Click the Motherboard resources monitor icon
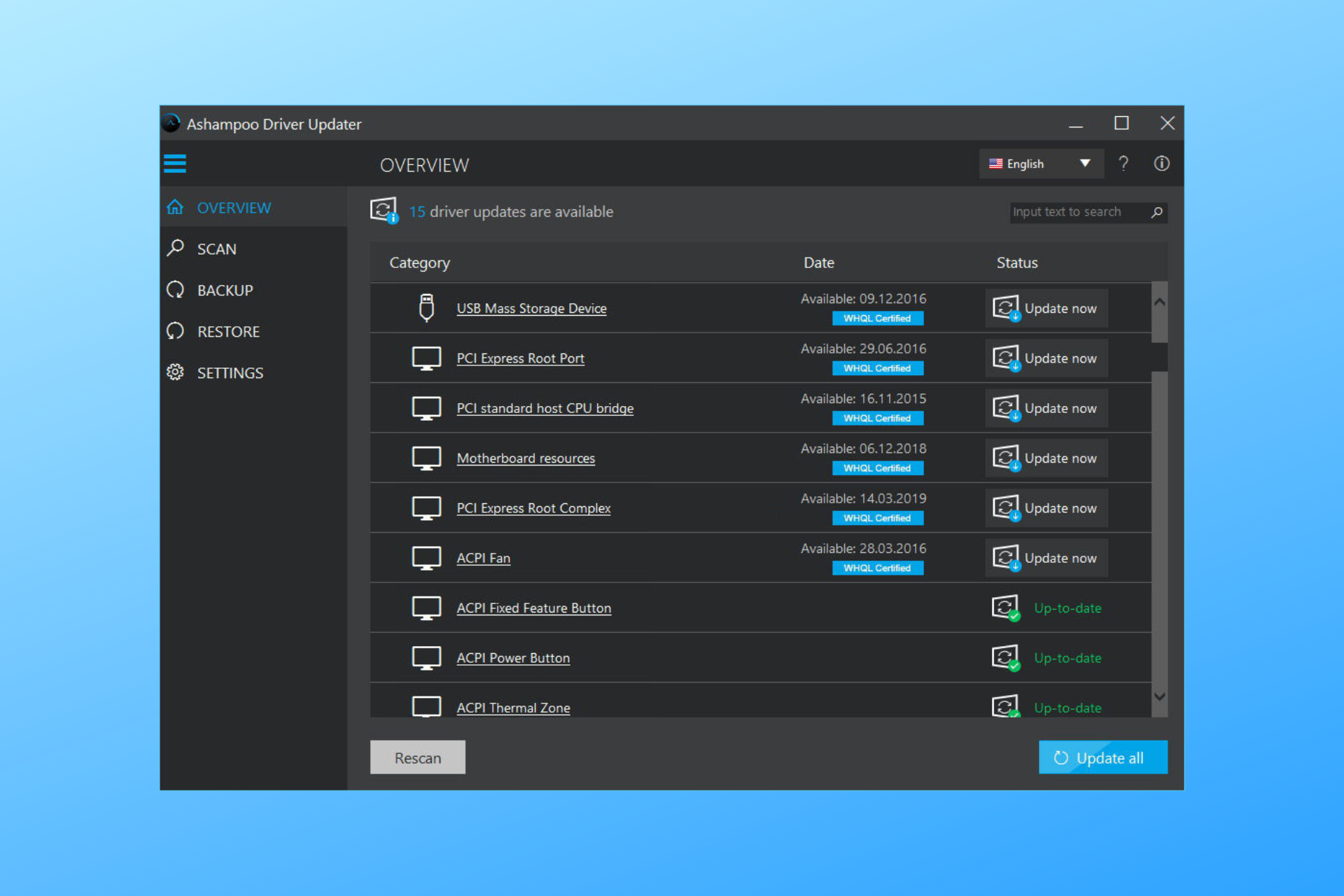 426,458
